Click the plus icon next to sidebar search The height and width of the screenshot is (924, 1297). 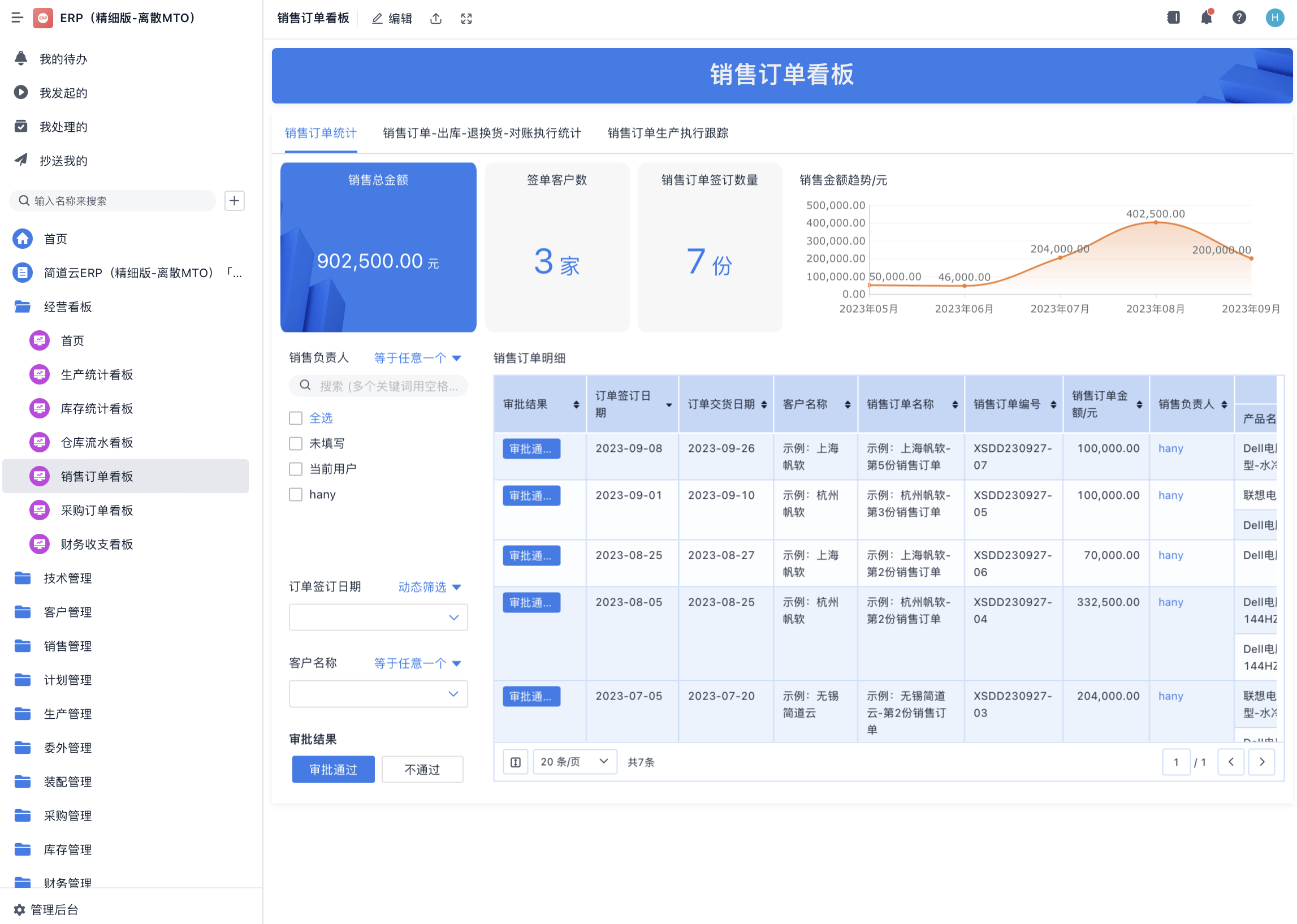point(235,200)
